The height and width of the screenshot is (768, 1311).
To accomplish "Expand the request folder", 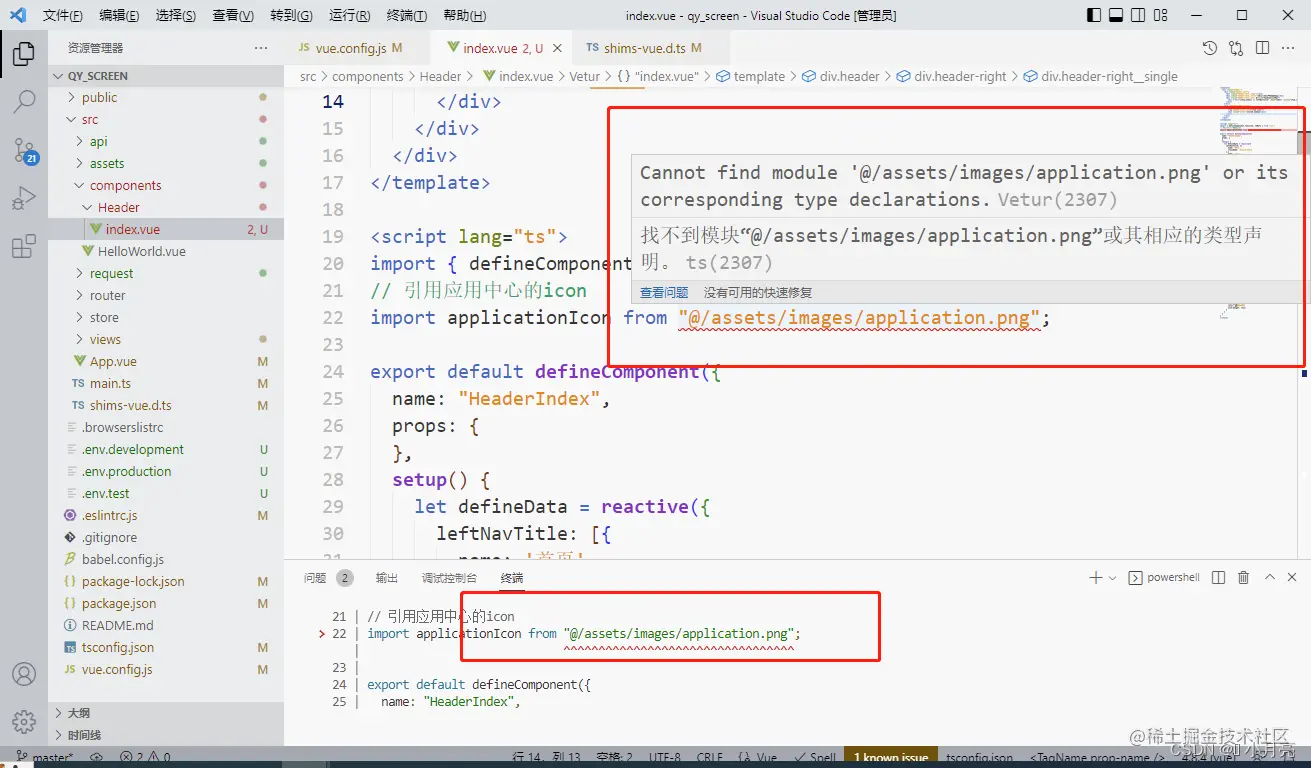I will pyautogui.click(x=166, y=273).
